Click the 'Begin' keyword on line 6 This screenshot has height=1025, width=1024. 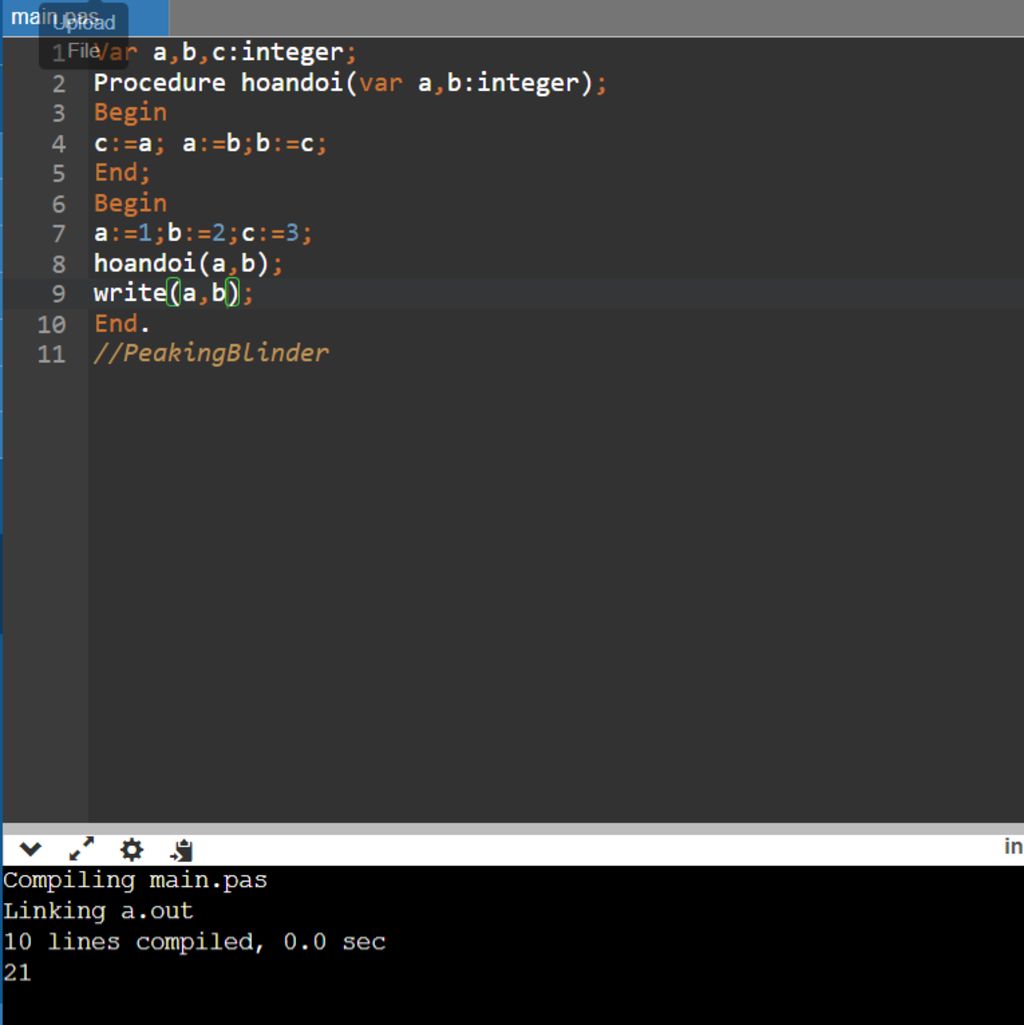130,203
